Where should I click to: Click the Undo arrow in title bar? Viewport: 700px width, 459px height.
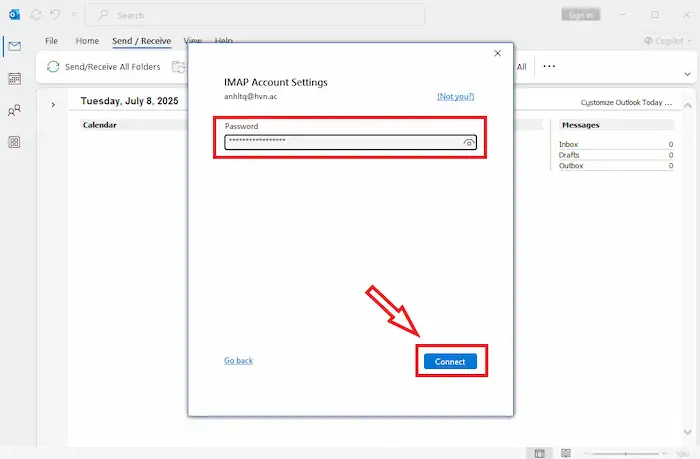tap(56, 15)
